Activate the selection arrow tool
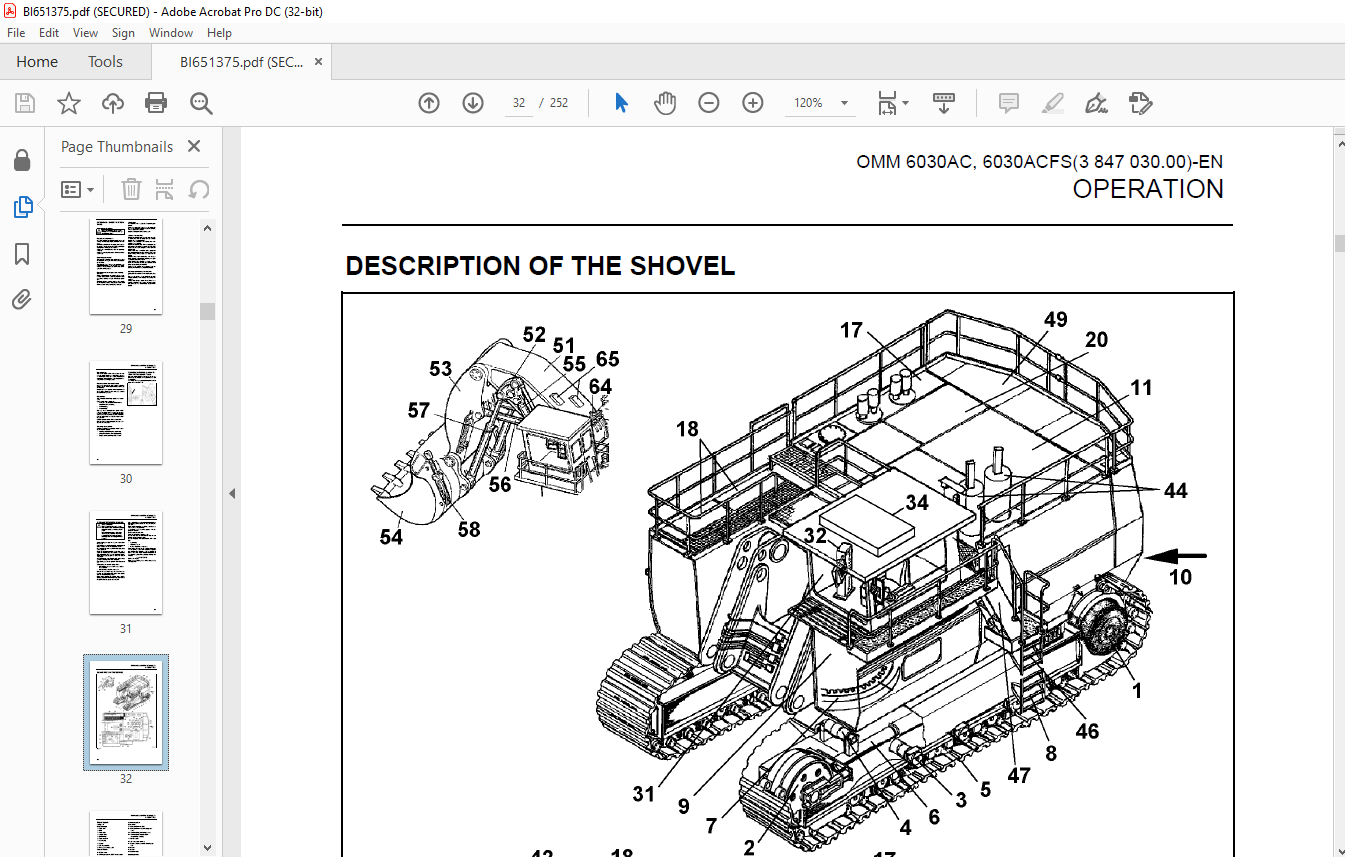 (x=621, y=103)
